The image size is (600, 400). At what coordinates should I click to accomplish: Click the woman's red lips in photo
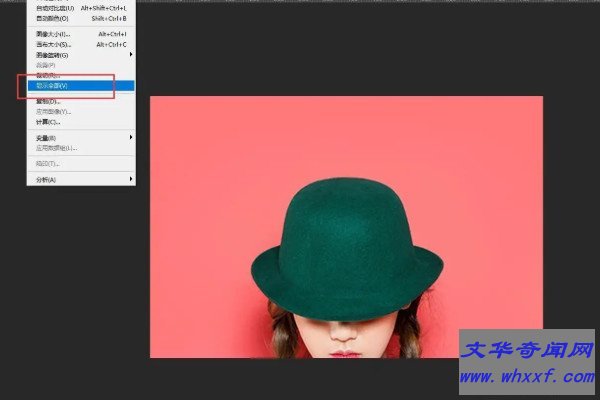click(x=346, y=352)
